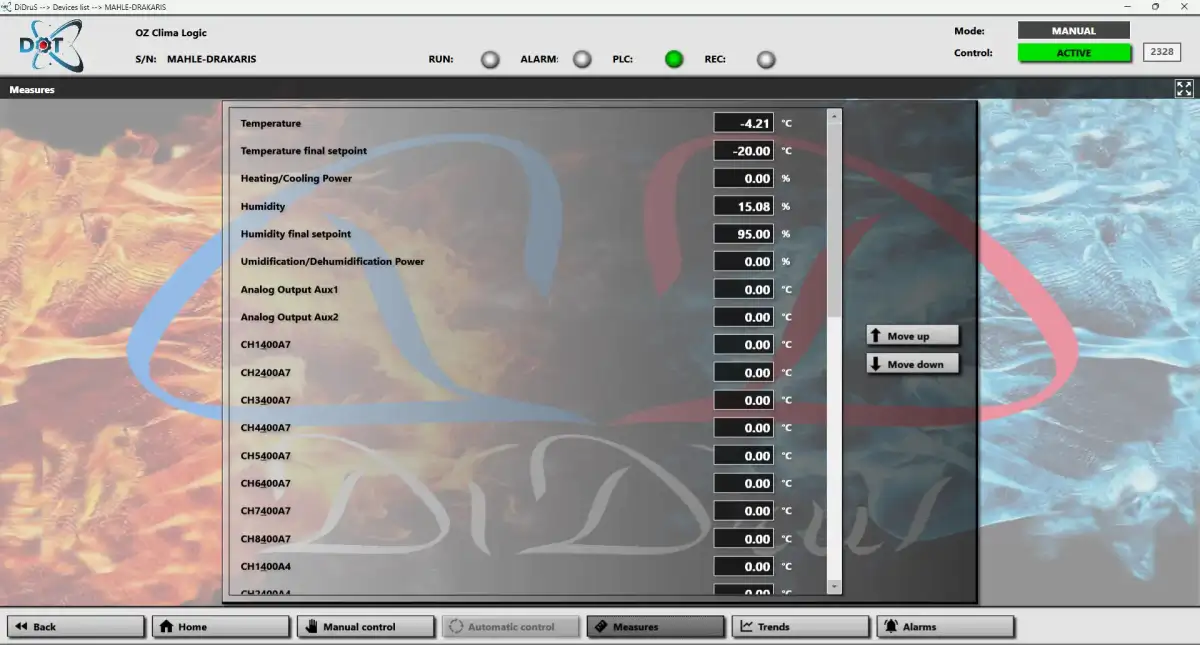Click the Humidity final setpoint value field
Viewport: 1200px width, 645px height.
(743, 234)
